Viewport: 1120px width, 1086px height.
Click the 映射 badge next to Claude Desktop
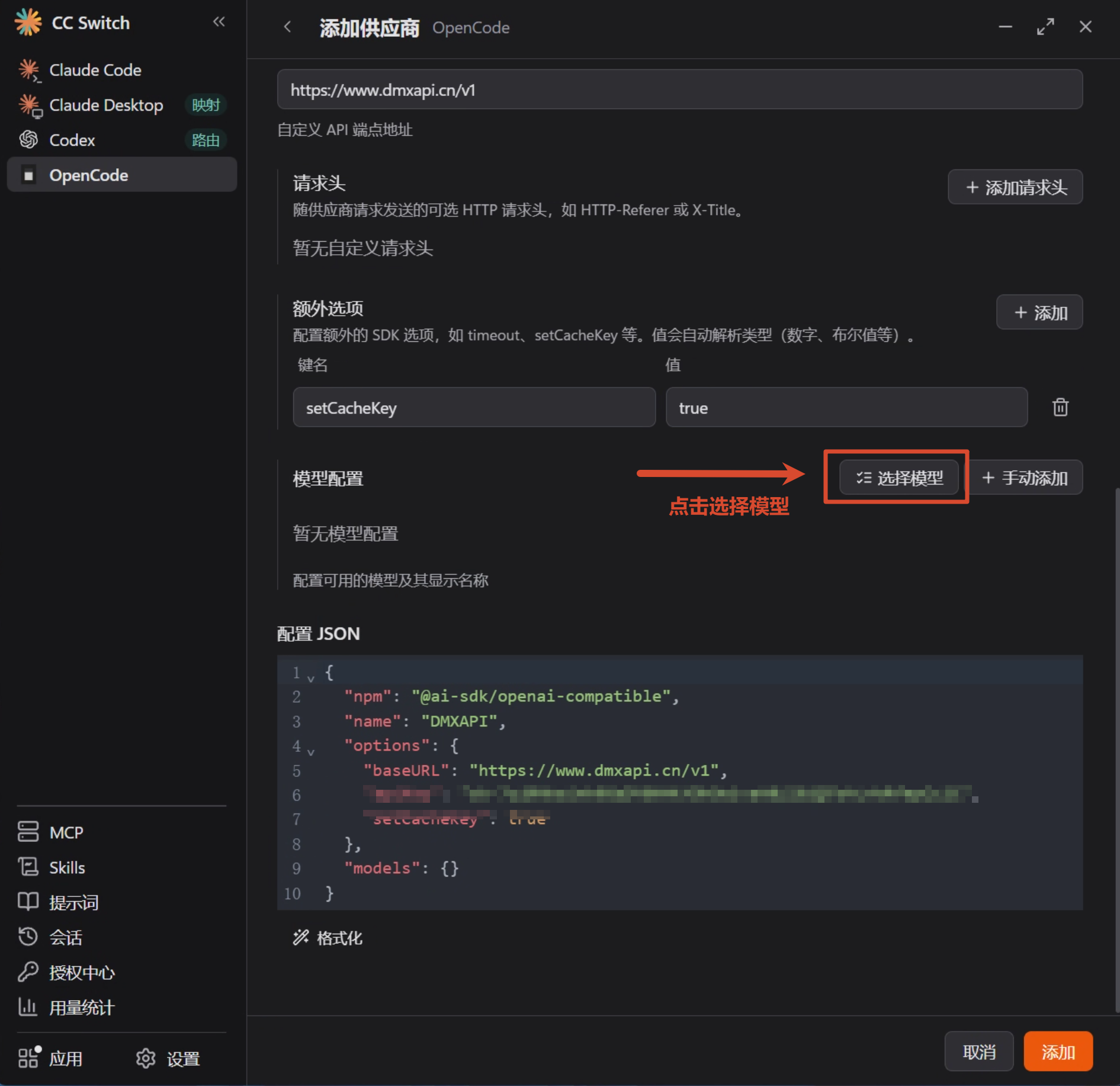[206, 105]
